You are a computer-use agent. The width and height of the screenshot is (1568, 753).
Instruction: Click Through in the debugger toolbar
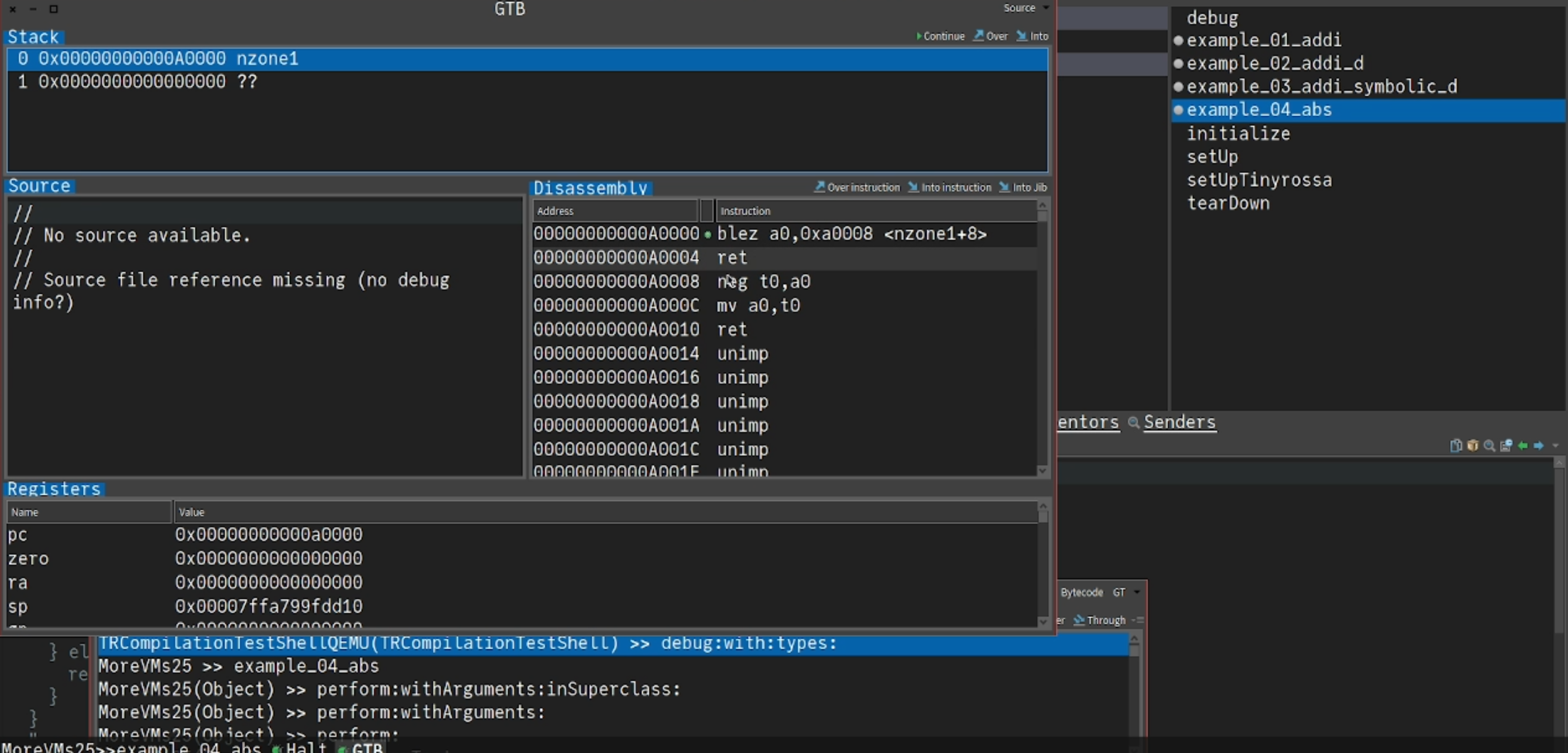click(x=1100, y=620)
